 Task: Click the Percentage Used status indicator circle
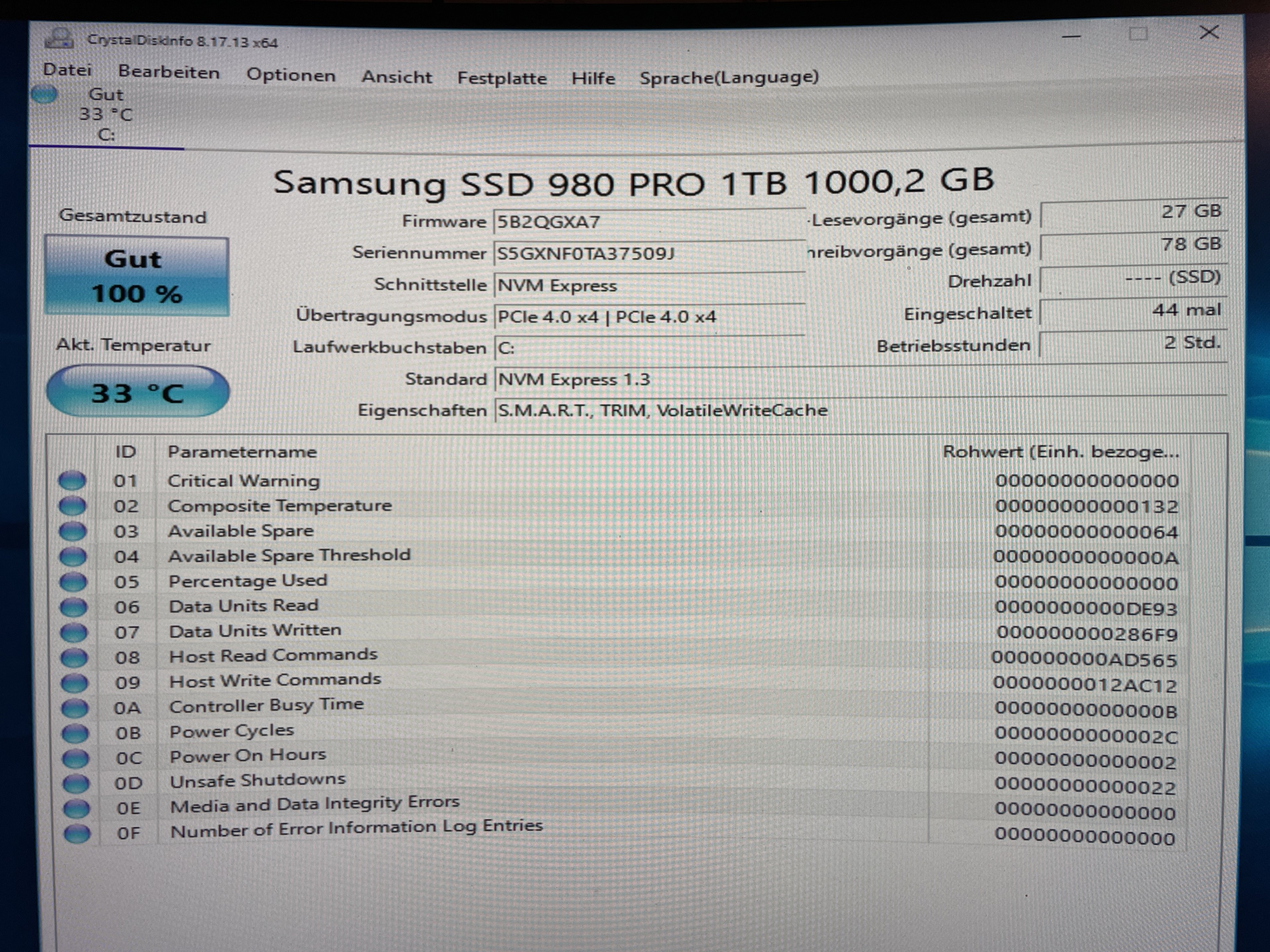73,581
